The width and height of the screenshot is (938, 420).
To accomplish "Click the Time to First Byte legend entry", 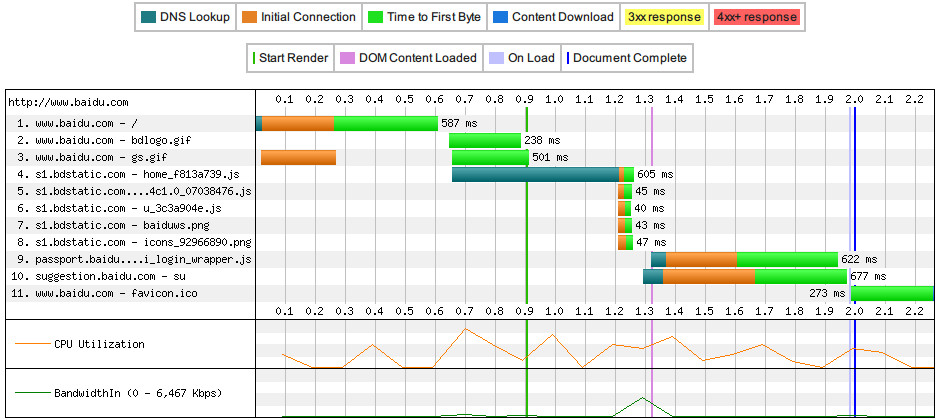I will [425, 17].
